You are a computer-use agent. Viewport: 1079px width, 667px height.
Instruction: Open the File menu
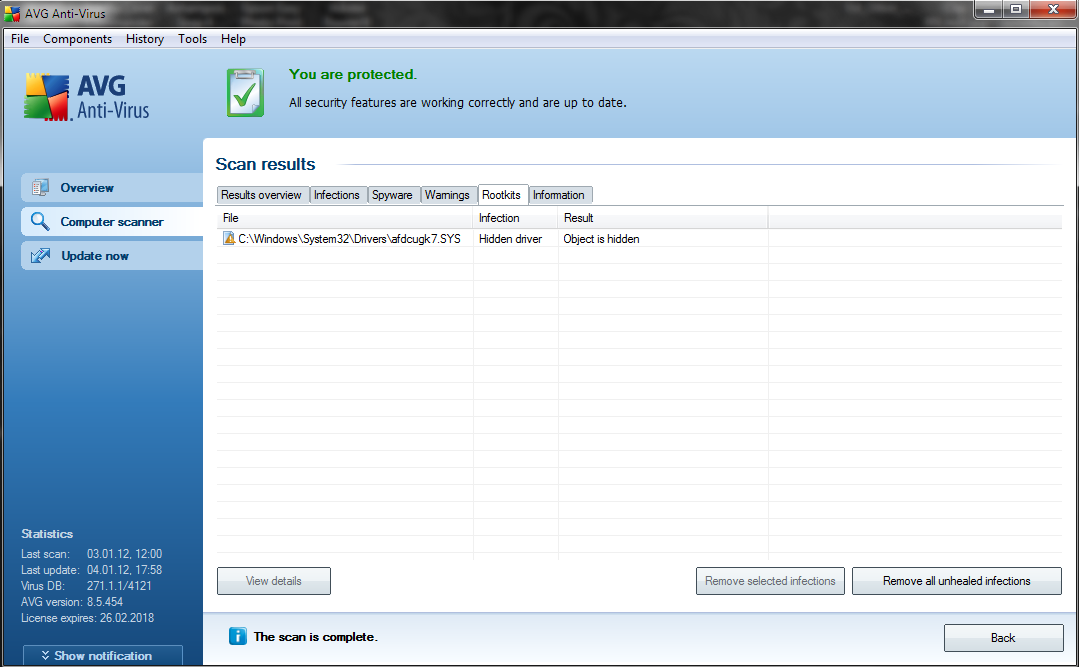coord(20,39)
